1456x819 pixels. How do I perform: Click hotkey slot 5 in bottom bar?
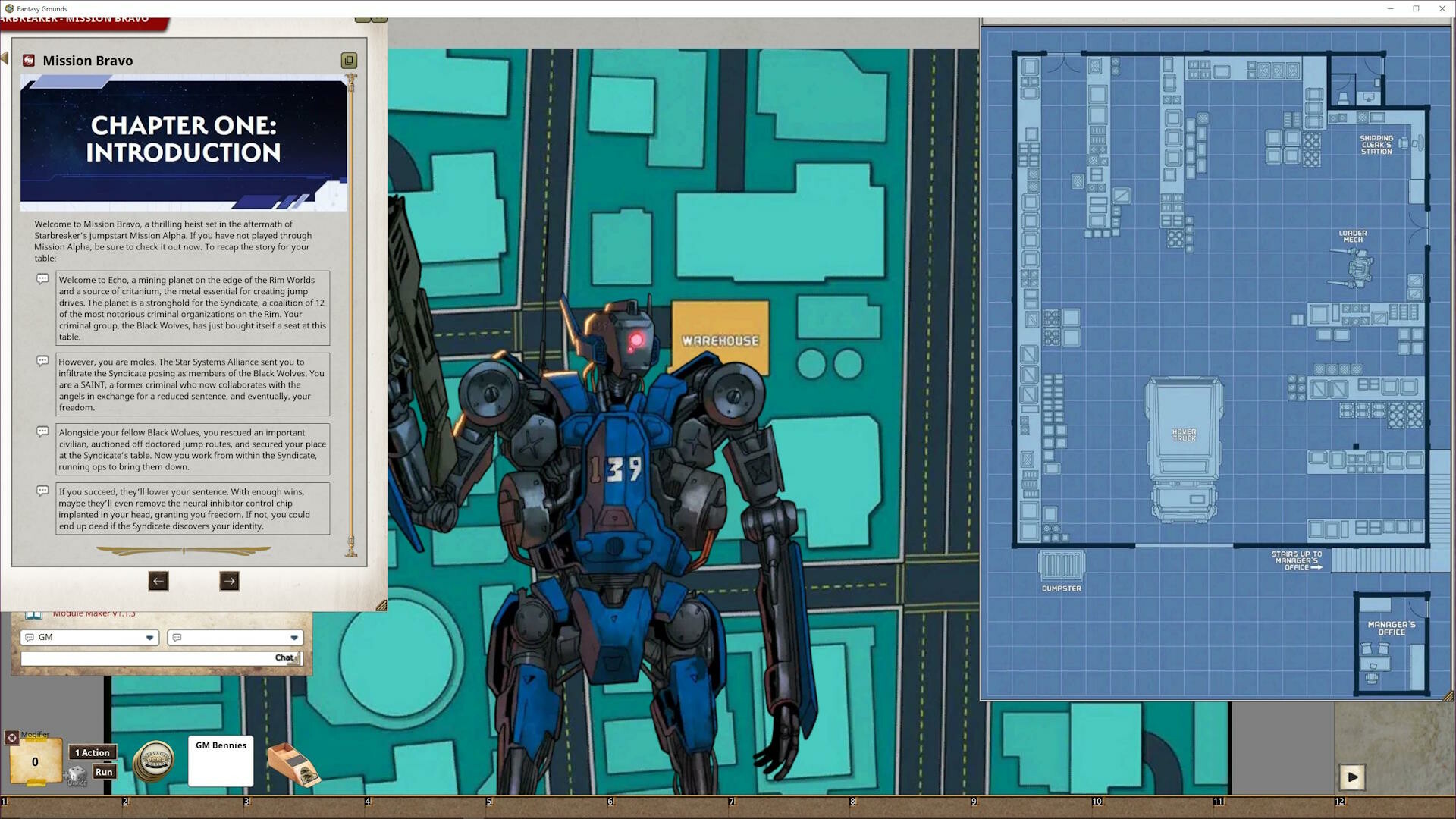point(546,806)
